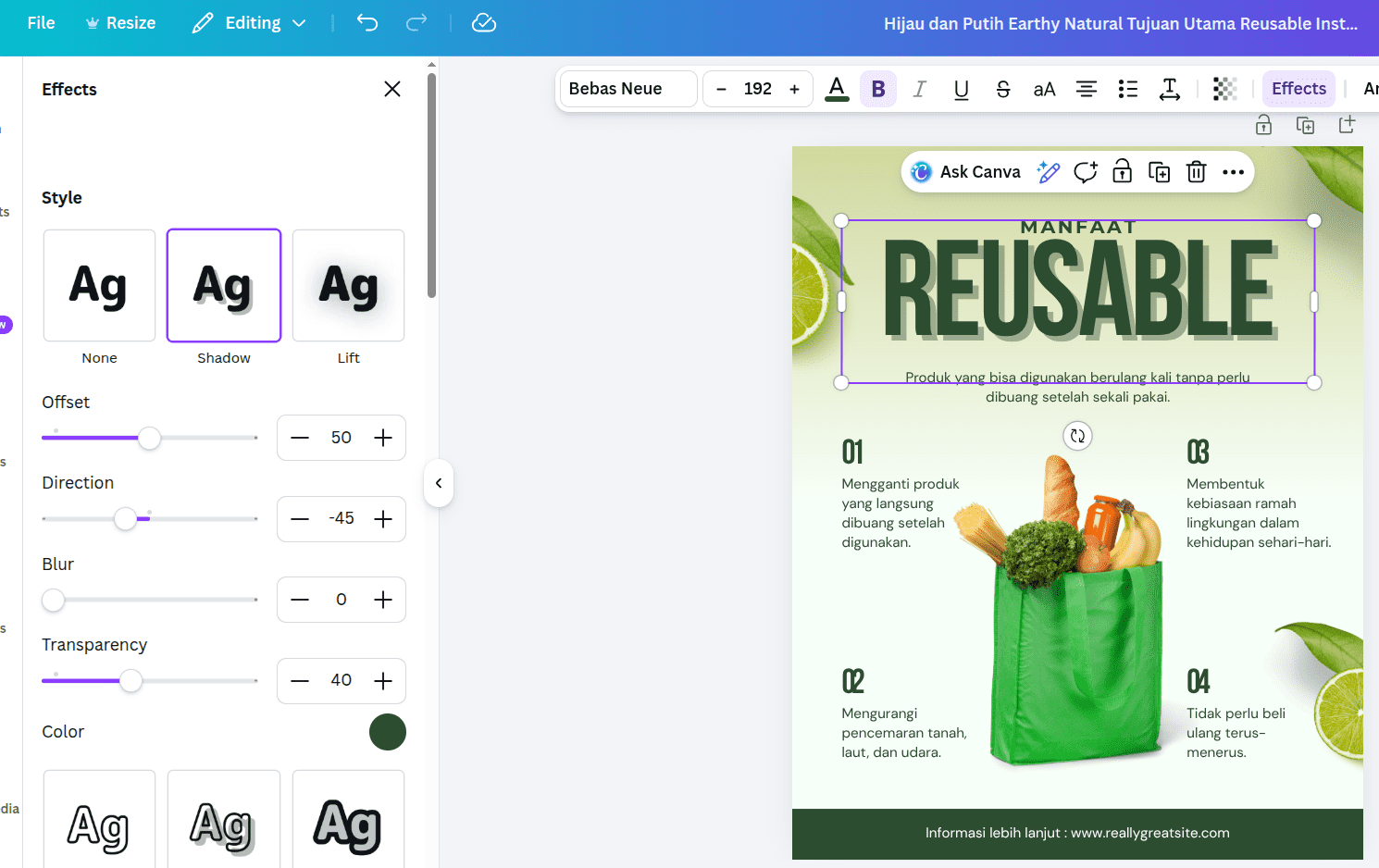Delete selected element with trash icon
Screen dimensions: 1379x868
click(x=1196, y=172)
